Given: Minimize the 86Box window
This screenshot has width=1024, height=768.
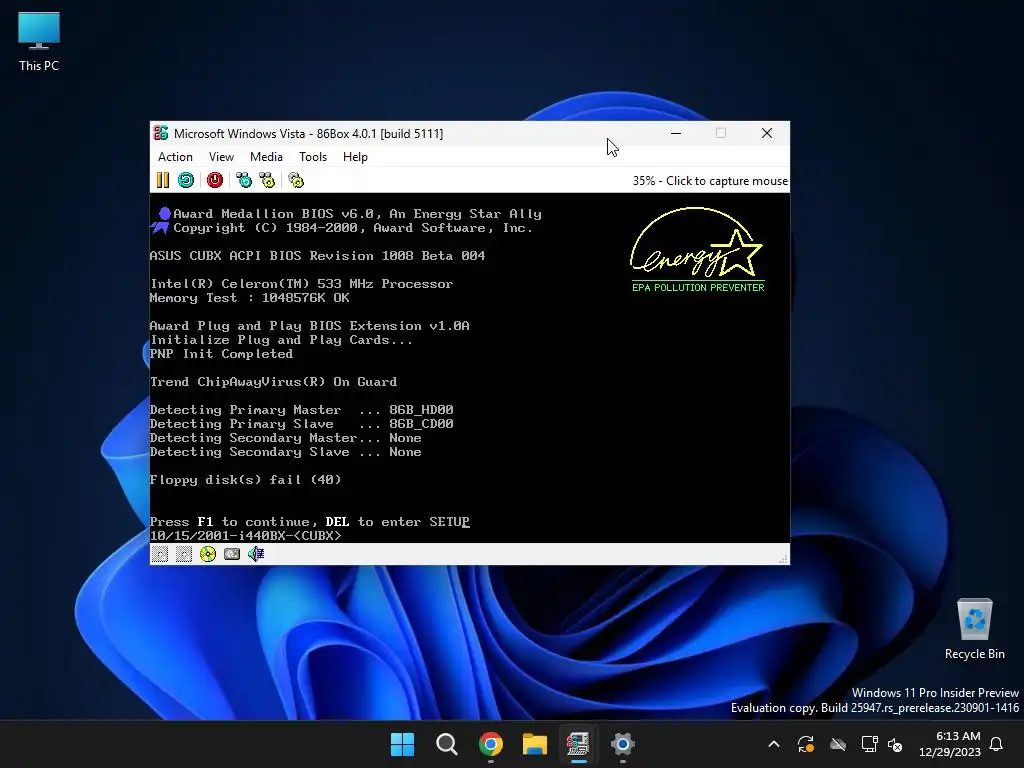Looking at the screenshot, I should tap(676, 133).
